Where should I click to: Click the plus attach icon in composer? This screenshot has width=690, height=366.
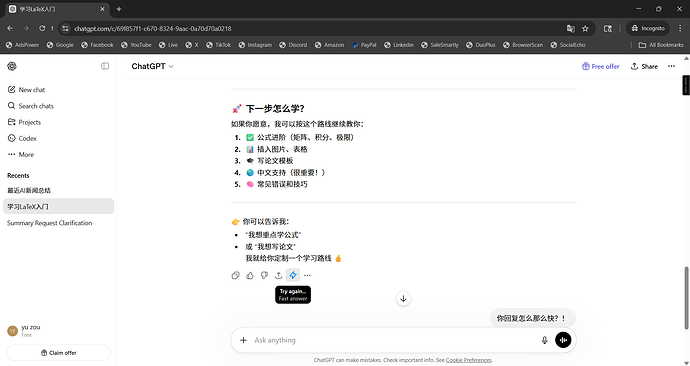click(243, 340)
